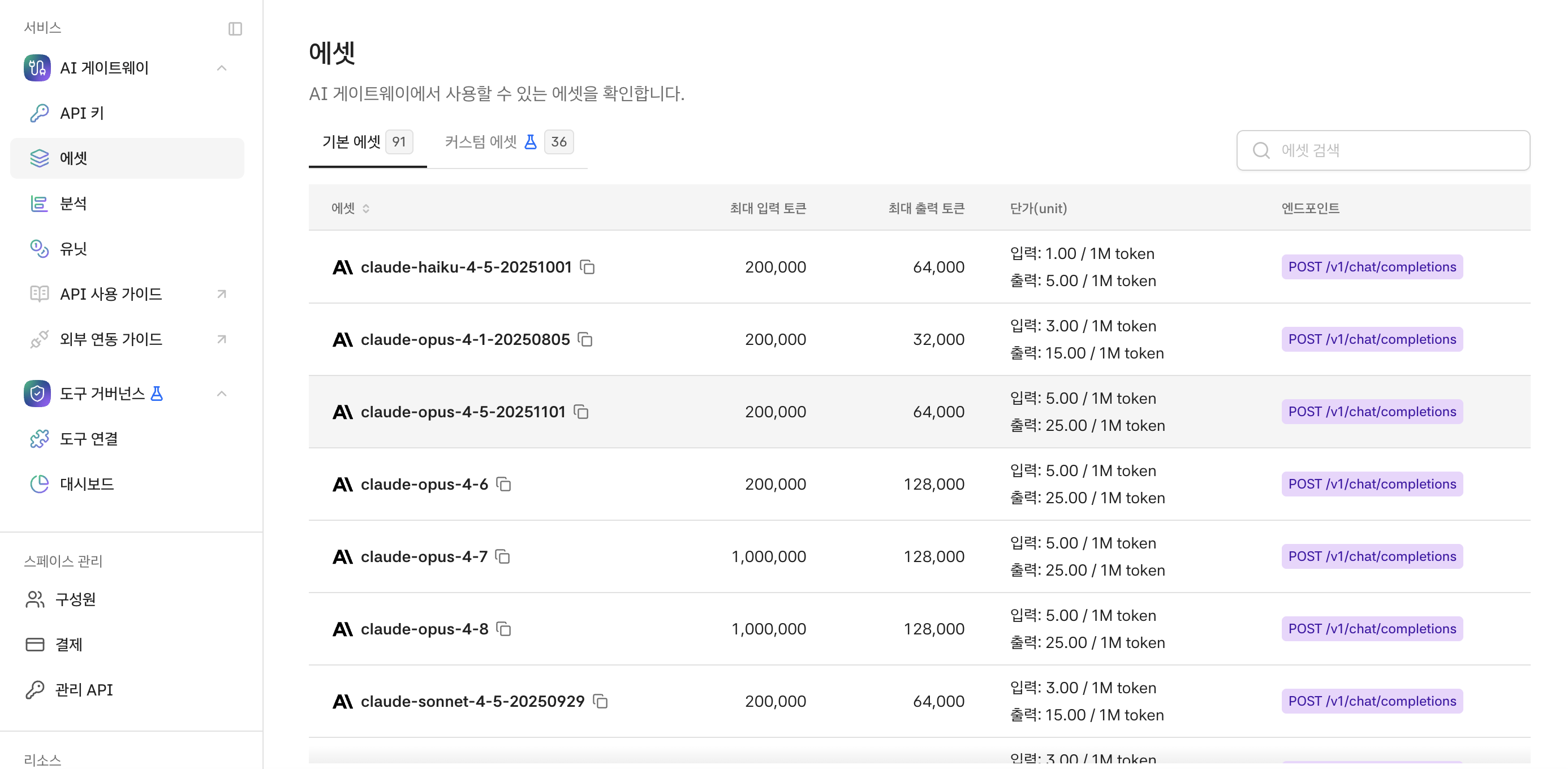Viewport: 1568px width, 769px height.
Task: Collapse the AI 게이트웨이 section chevron
Action: tap(222, 68)
